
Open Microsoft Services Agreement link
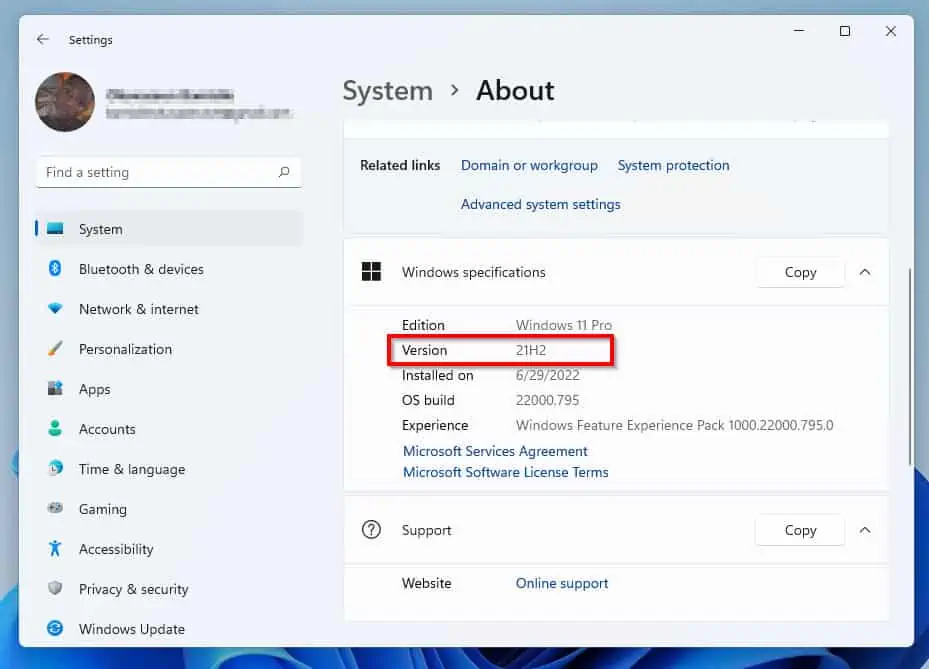tap(495, 451)
